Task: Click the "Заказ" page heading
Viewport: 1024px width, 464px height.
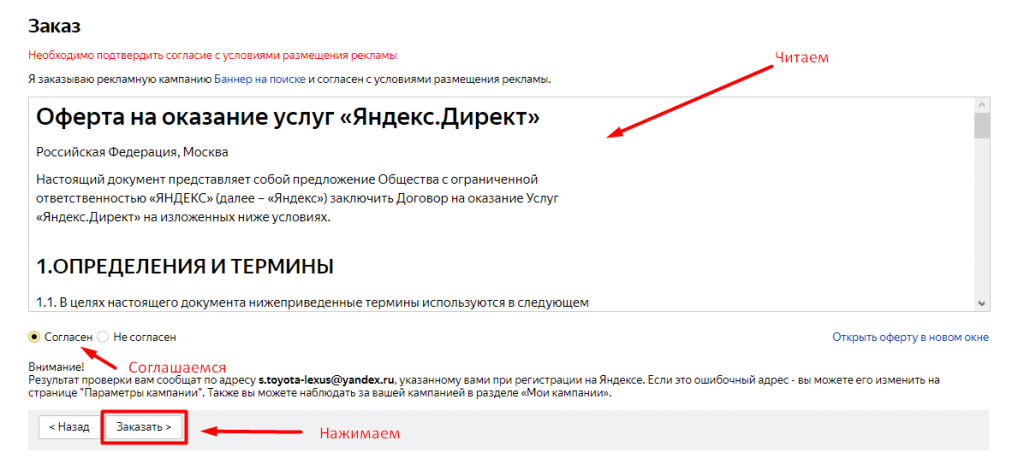Action: click(x=54, y=26)
